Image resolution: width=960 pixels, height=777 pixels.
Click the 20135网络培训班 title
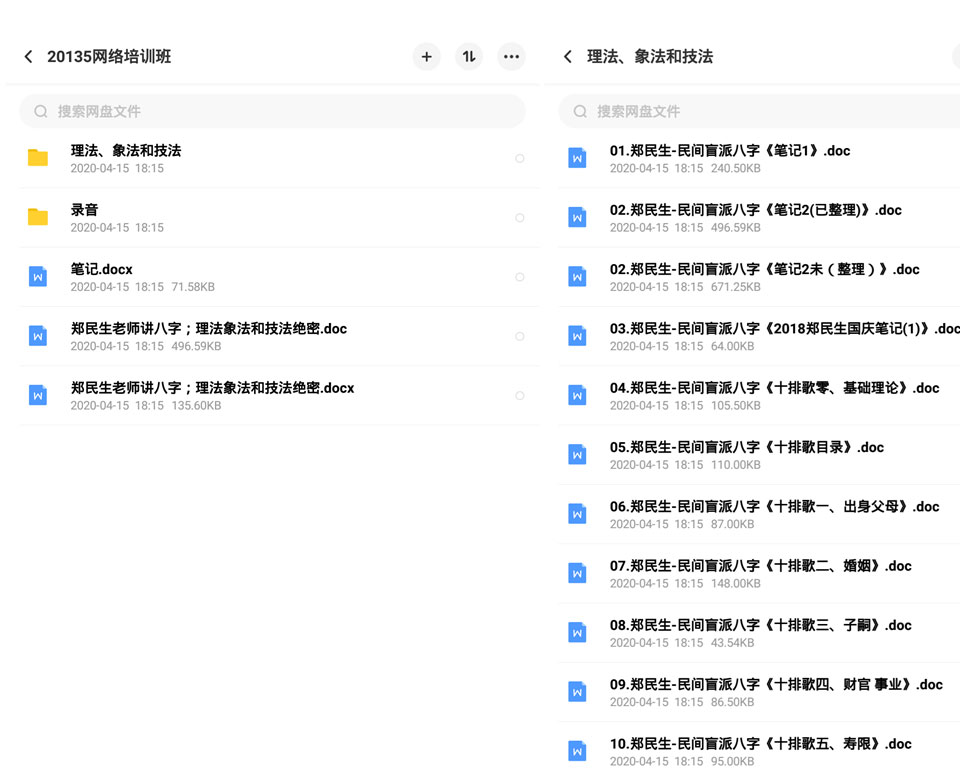(109, 57)
